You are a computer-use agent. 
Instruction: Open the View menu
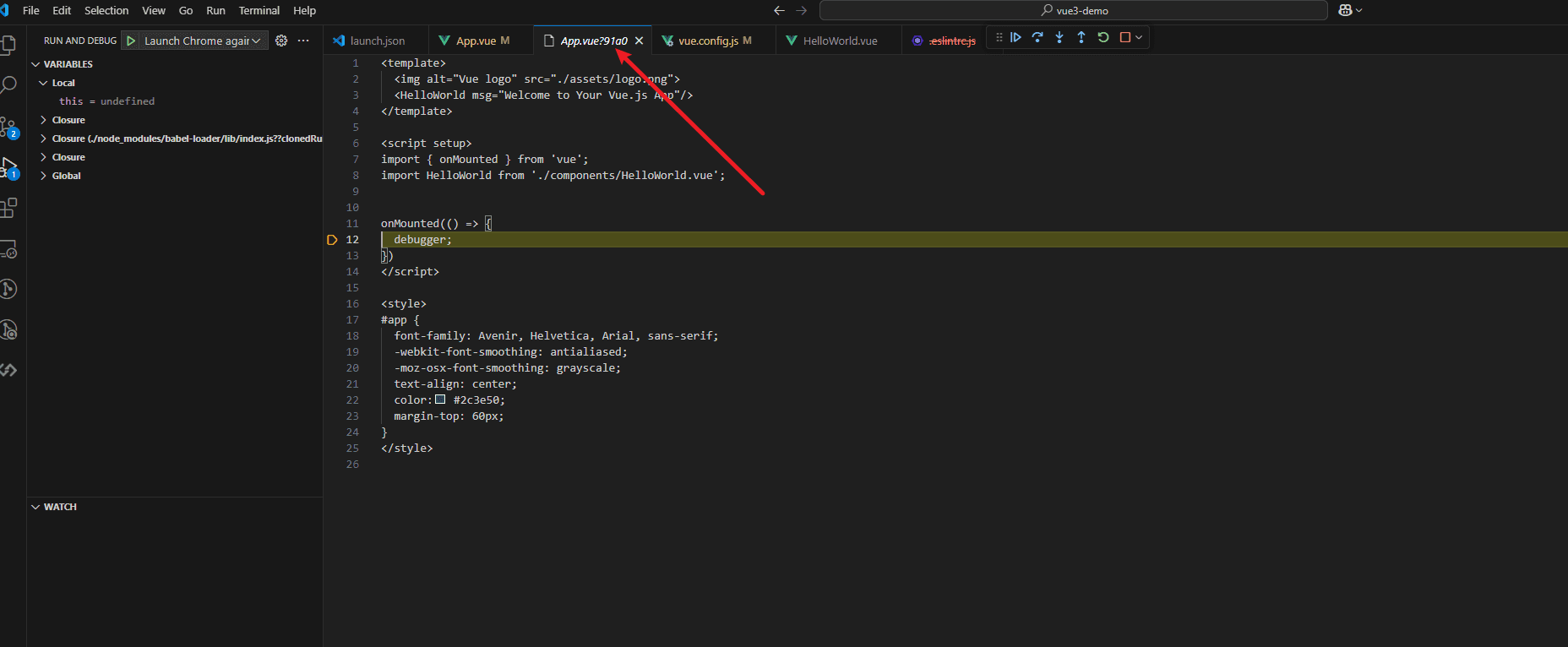click(x=154, y=10)
